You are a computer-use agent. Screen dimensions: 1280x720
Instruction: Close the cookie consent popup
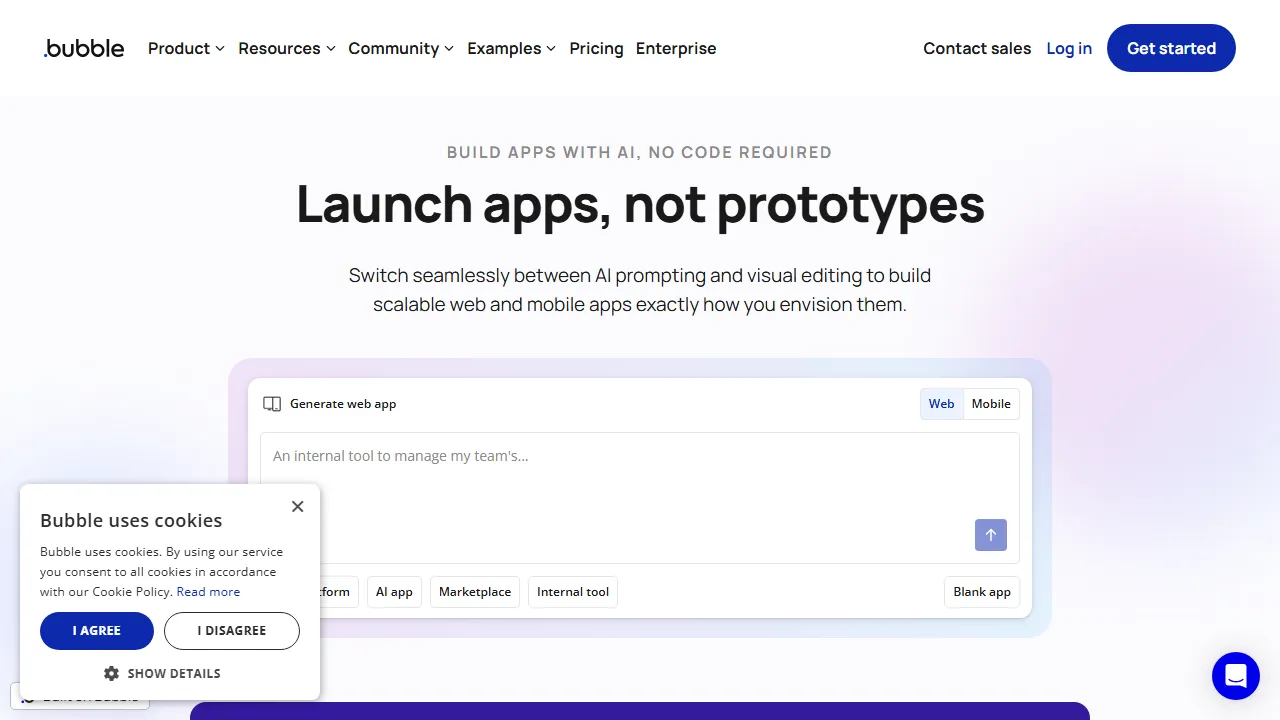(x=297, y=507)
